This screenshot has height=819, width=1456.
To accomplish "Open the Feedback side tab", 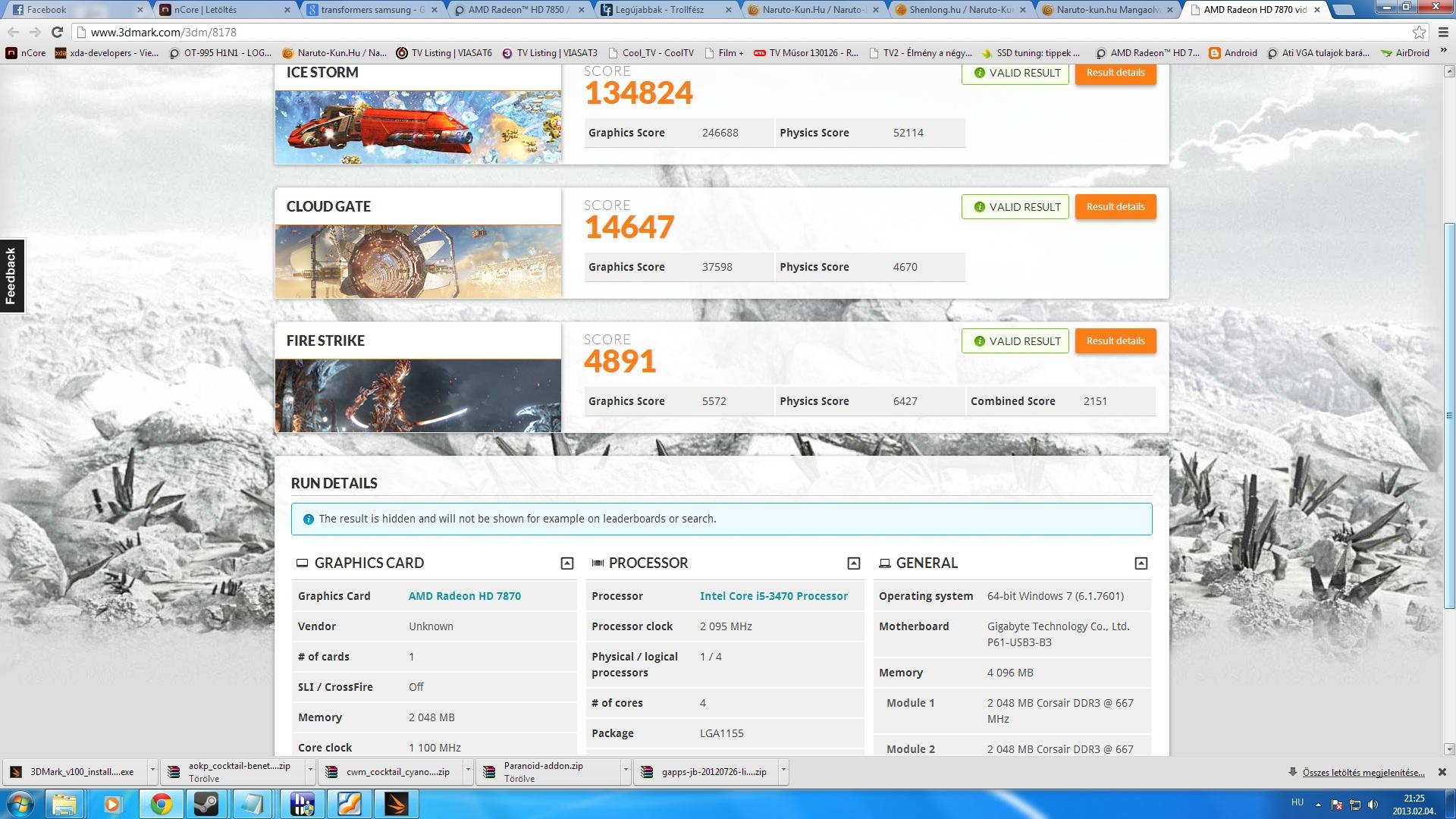I will point(11,276).
